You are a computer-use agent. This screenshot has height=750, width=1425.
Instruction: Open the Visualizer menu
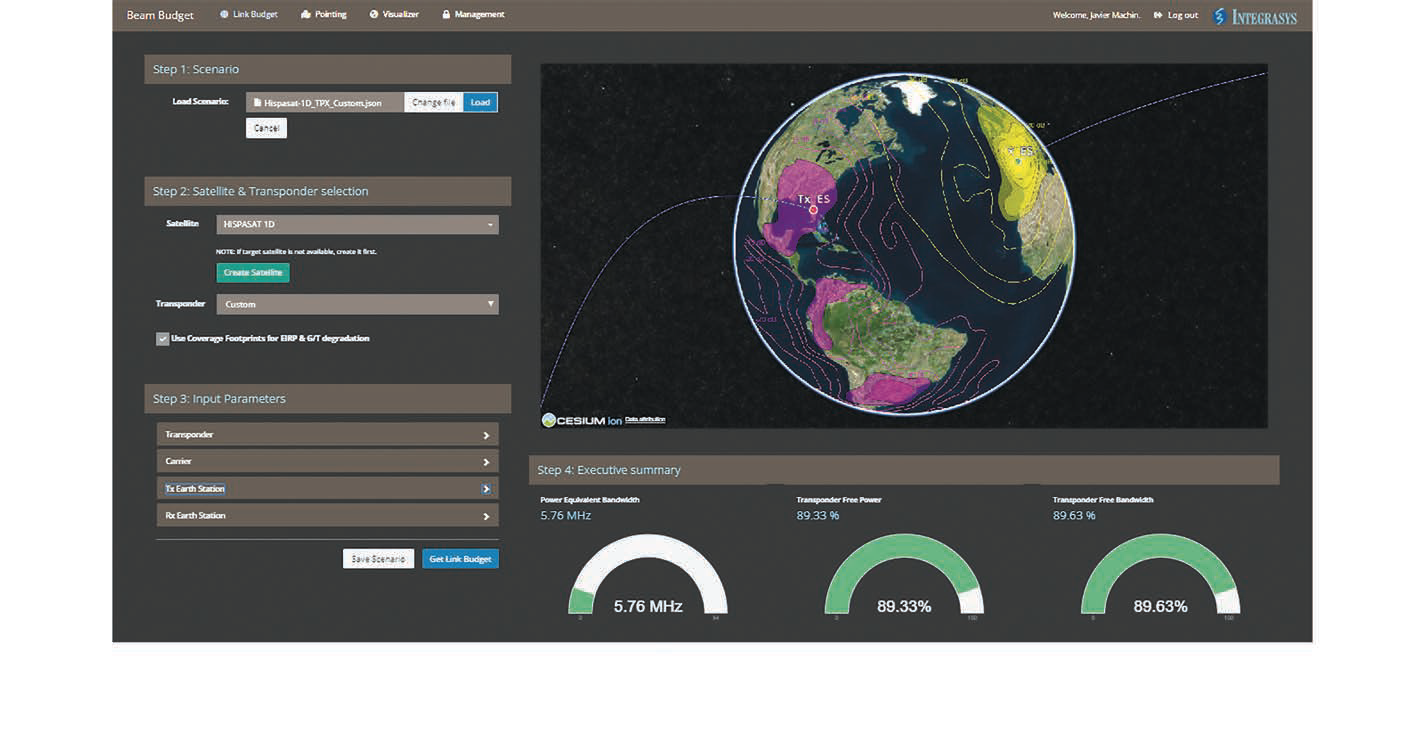pyautogui.click(x=394, y=15)
